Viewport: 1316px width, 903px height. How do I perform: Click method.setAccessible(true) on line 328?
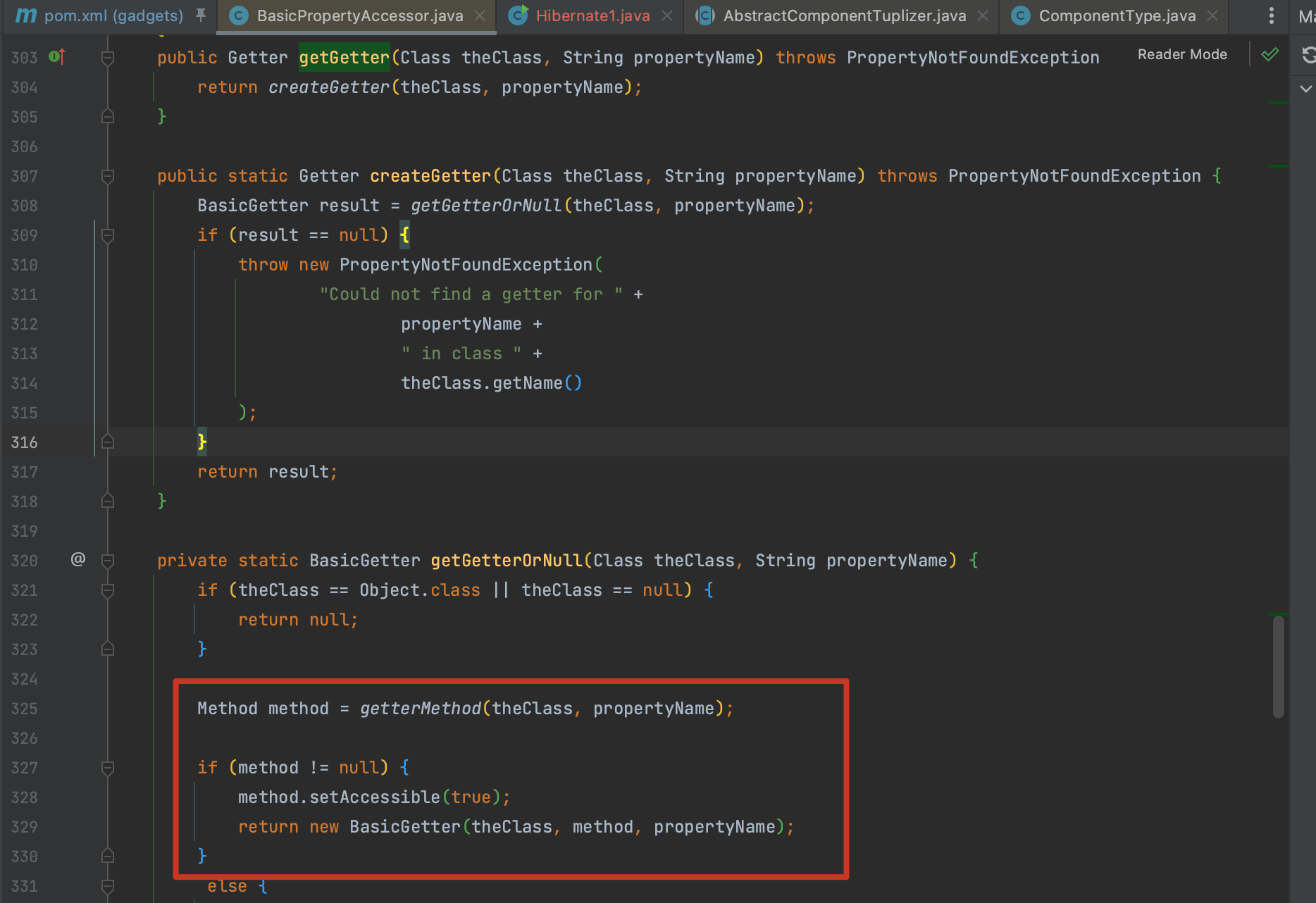[369, 797]
